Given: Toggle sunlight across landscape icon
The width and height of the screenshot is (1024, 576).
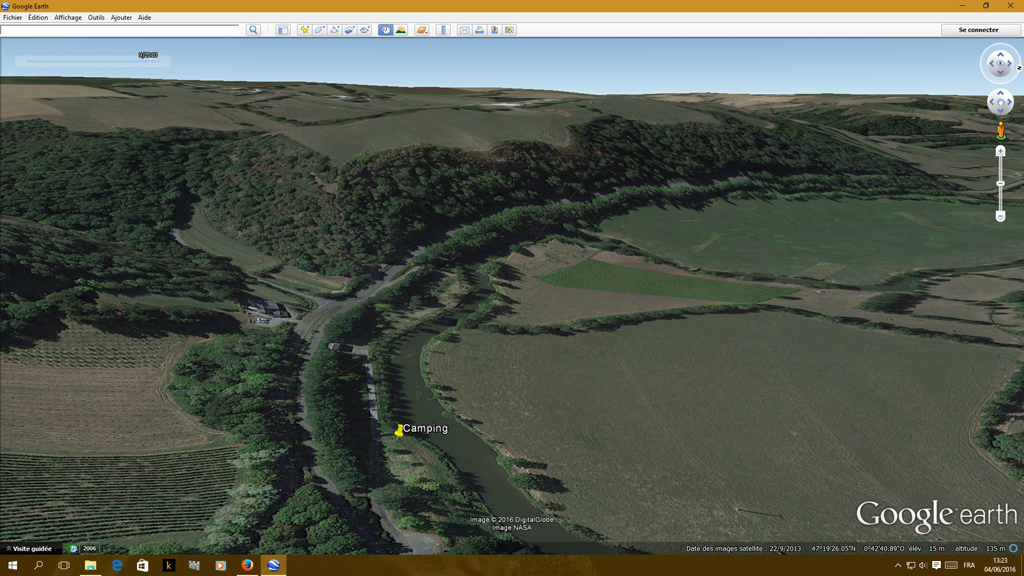Looking at the screenshot, I should (401, 30).
